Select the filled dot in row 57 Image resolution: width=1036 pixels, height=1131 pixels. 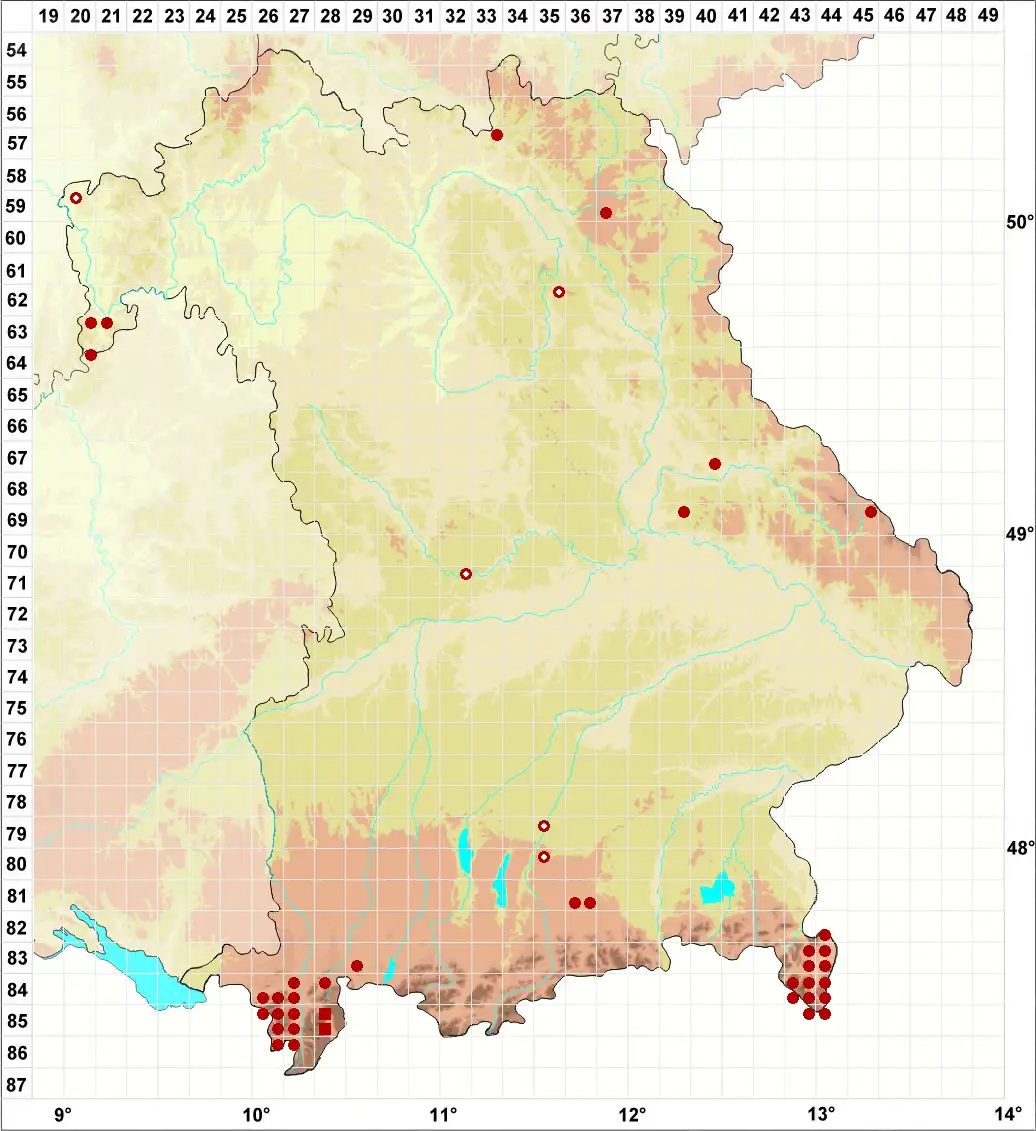tap(496, 135)
